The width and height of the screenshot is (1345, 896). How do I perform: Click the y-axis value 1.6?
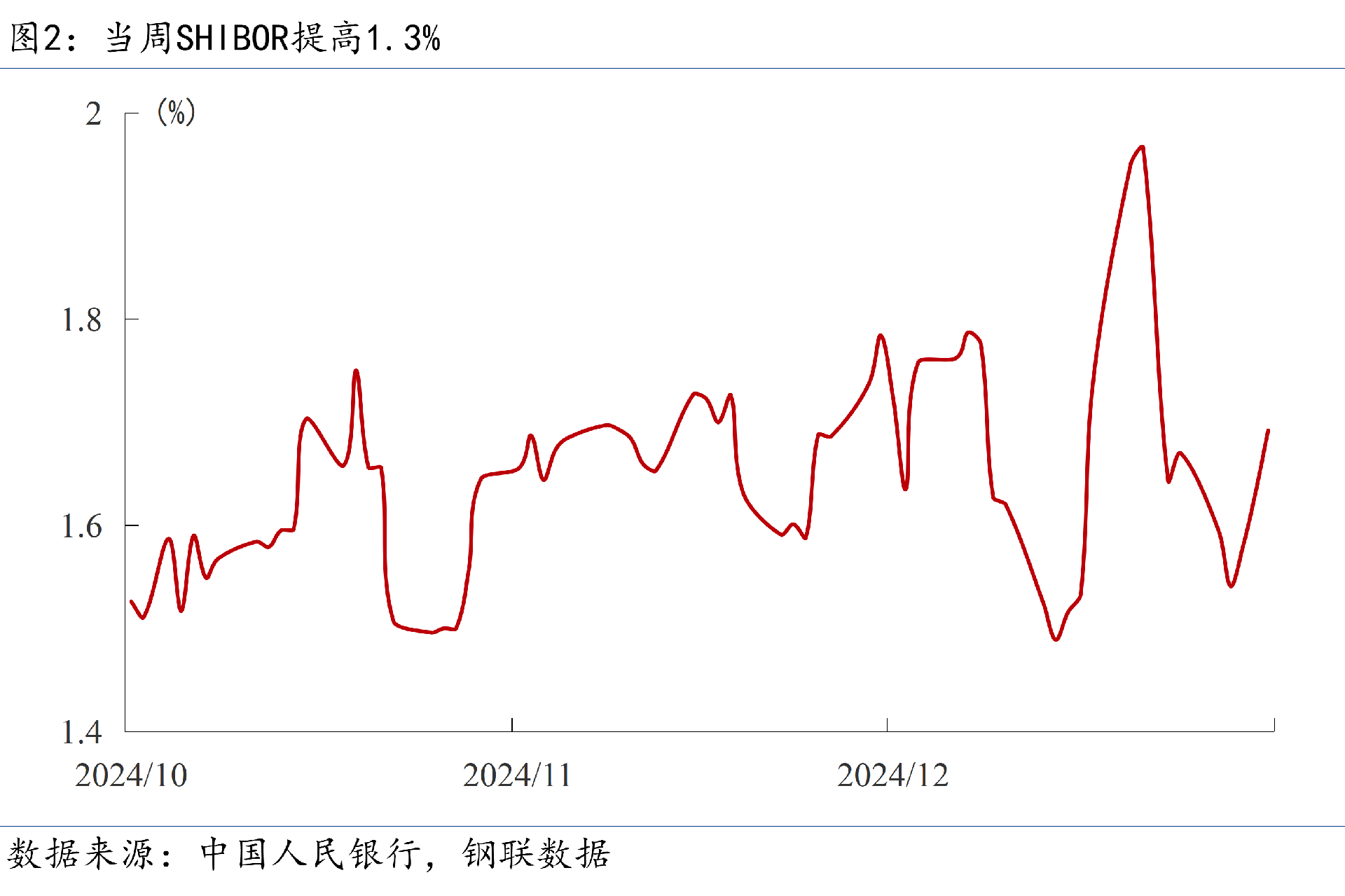[x=82, y=526]
